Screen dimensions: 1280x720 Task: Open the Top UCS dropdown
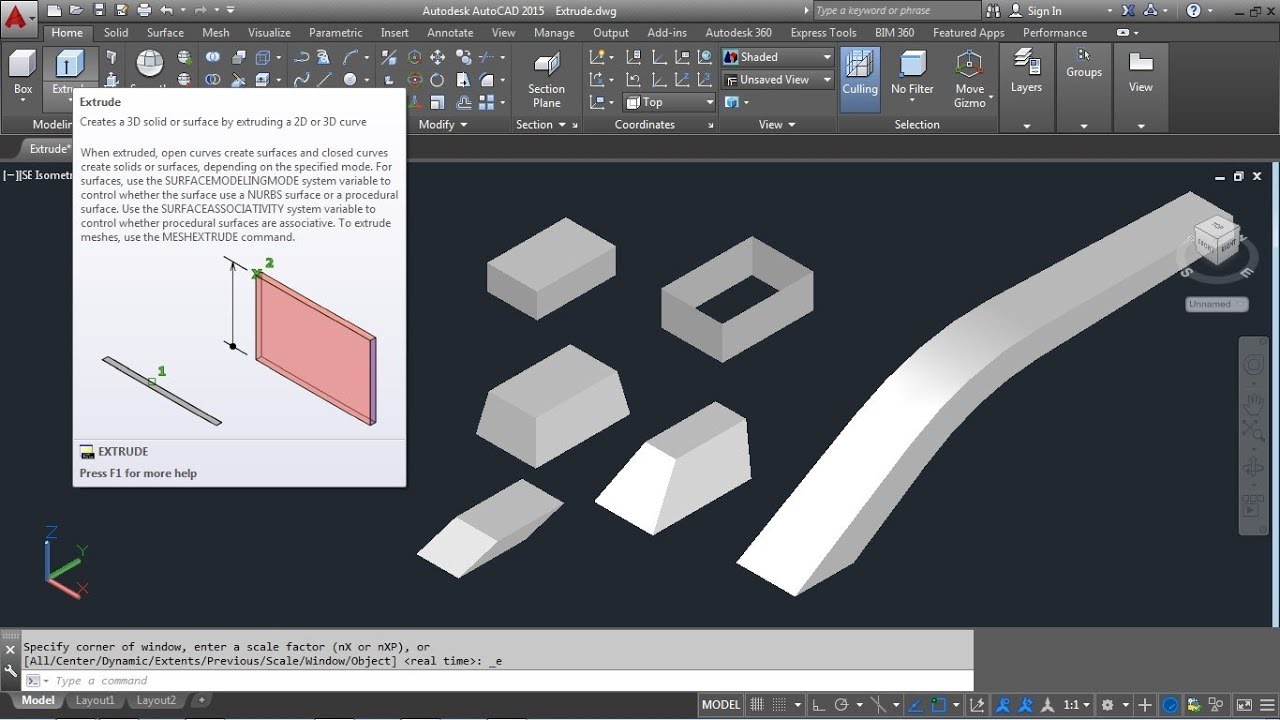[x=669, y=102]
